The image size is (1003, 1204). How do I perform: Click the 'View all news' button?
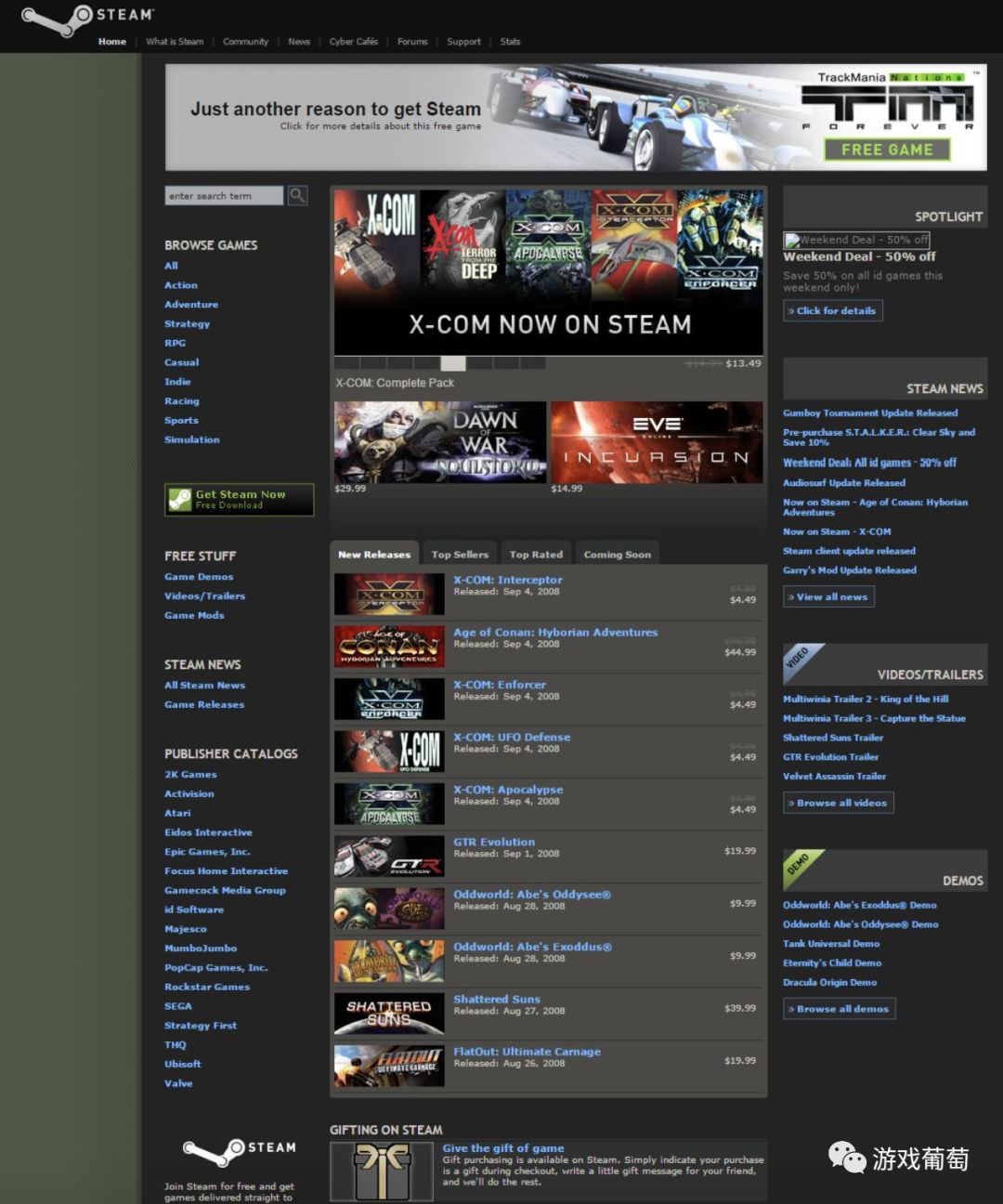coord(827,596)
